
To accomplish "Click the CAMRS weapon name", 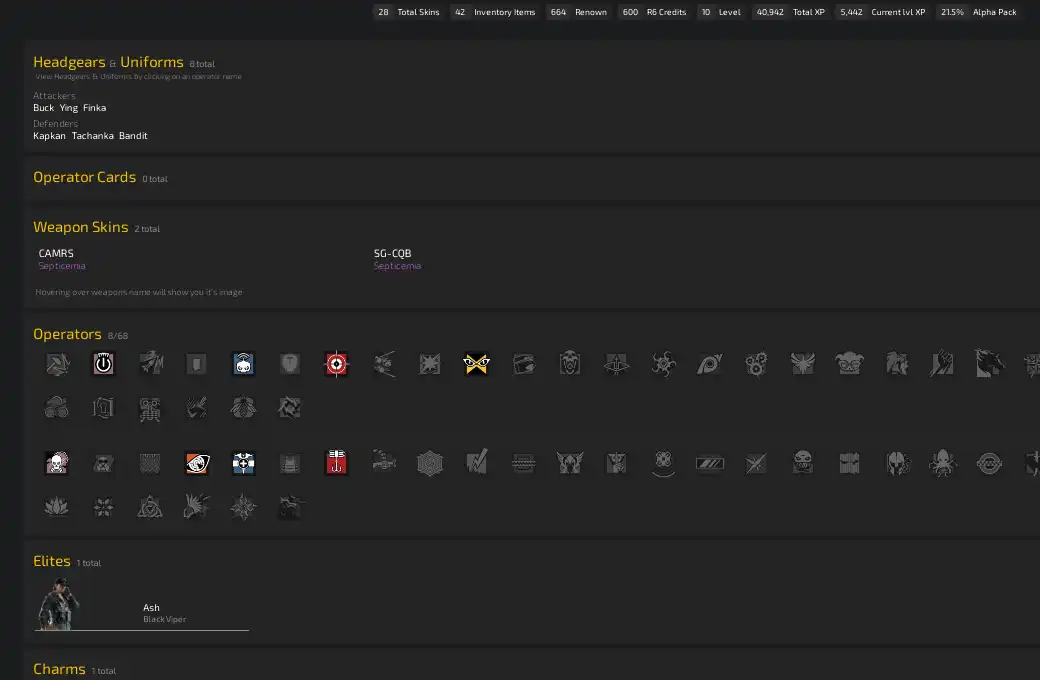I will (56, 253).
